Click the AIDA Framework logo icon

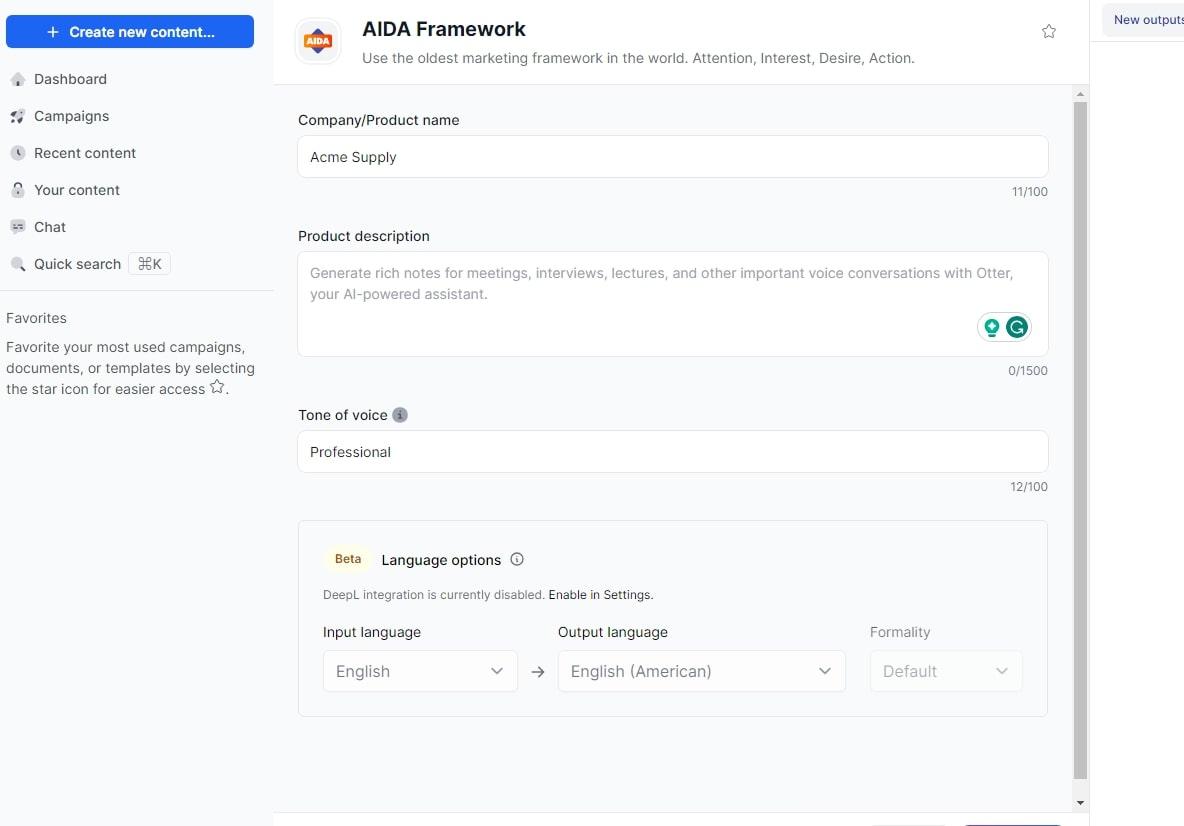pyautogui.click(x=318, y=41)
